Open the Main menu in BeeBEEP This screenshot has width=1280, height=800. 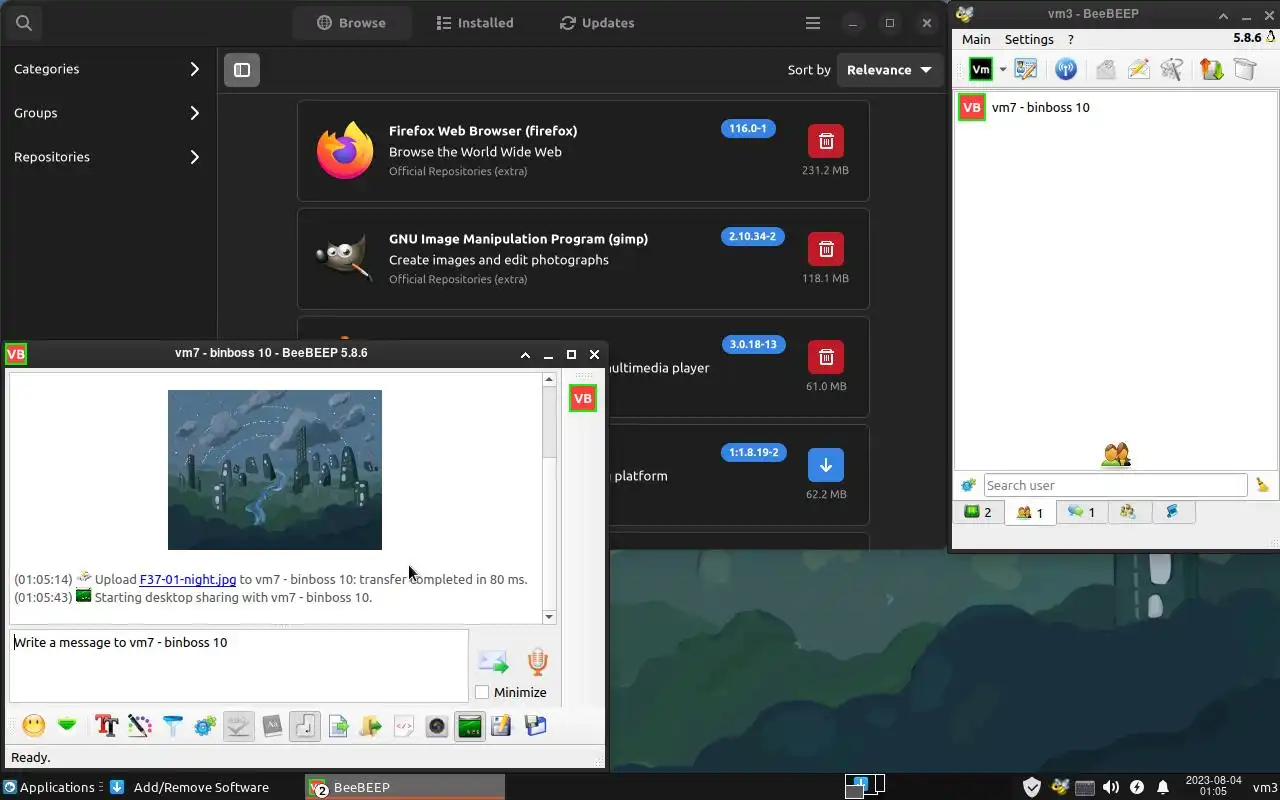coord(976,39)
